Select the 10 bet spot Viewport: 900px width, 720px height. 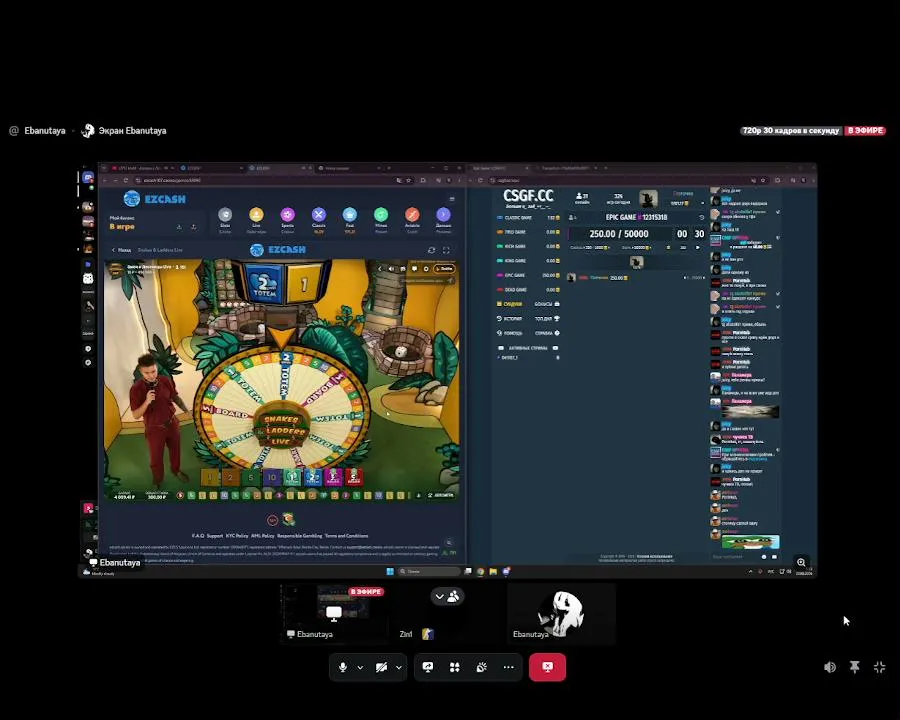(x=271, y=477)
